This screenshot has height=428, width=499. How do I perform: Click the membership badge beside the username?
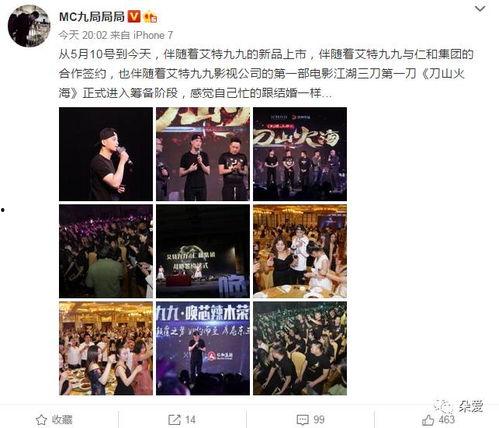point(150,17)
